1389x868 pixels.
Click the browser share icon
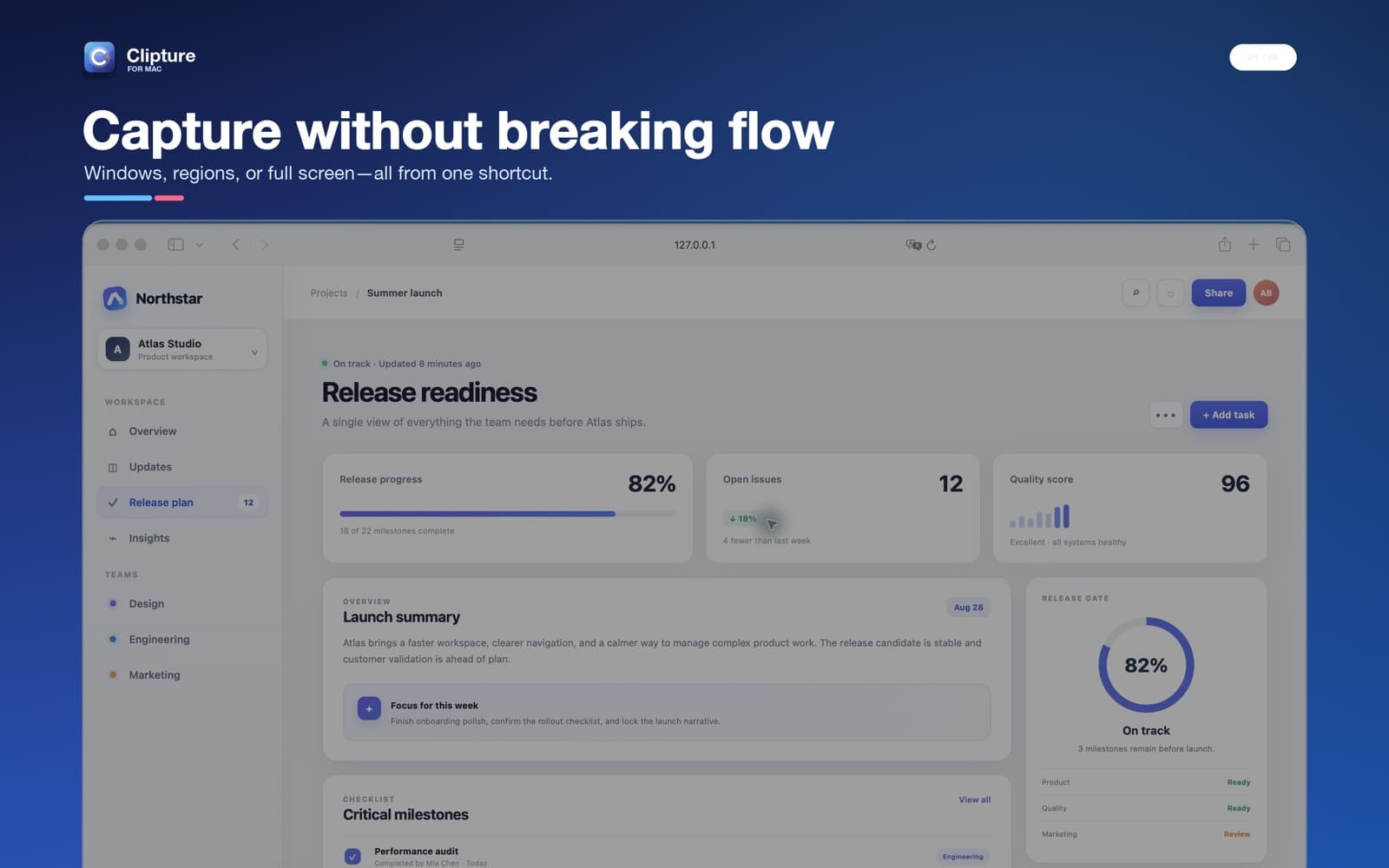click(x=1224, y=244)
